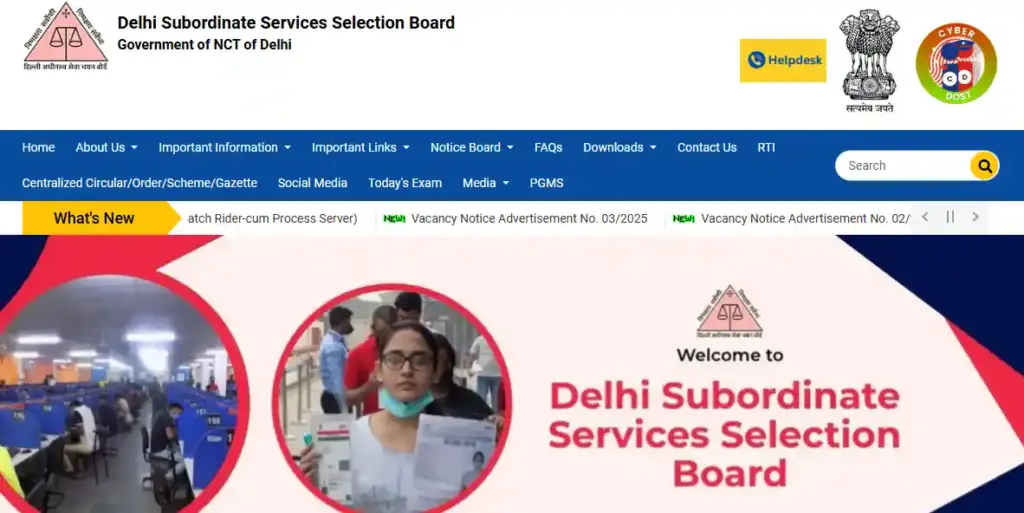Advance to next news ticker item
Viewport: 1024px width, 513px height.
coord(975,217)
